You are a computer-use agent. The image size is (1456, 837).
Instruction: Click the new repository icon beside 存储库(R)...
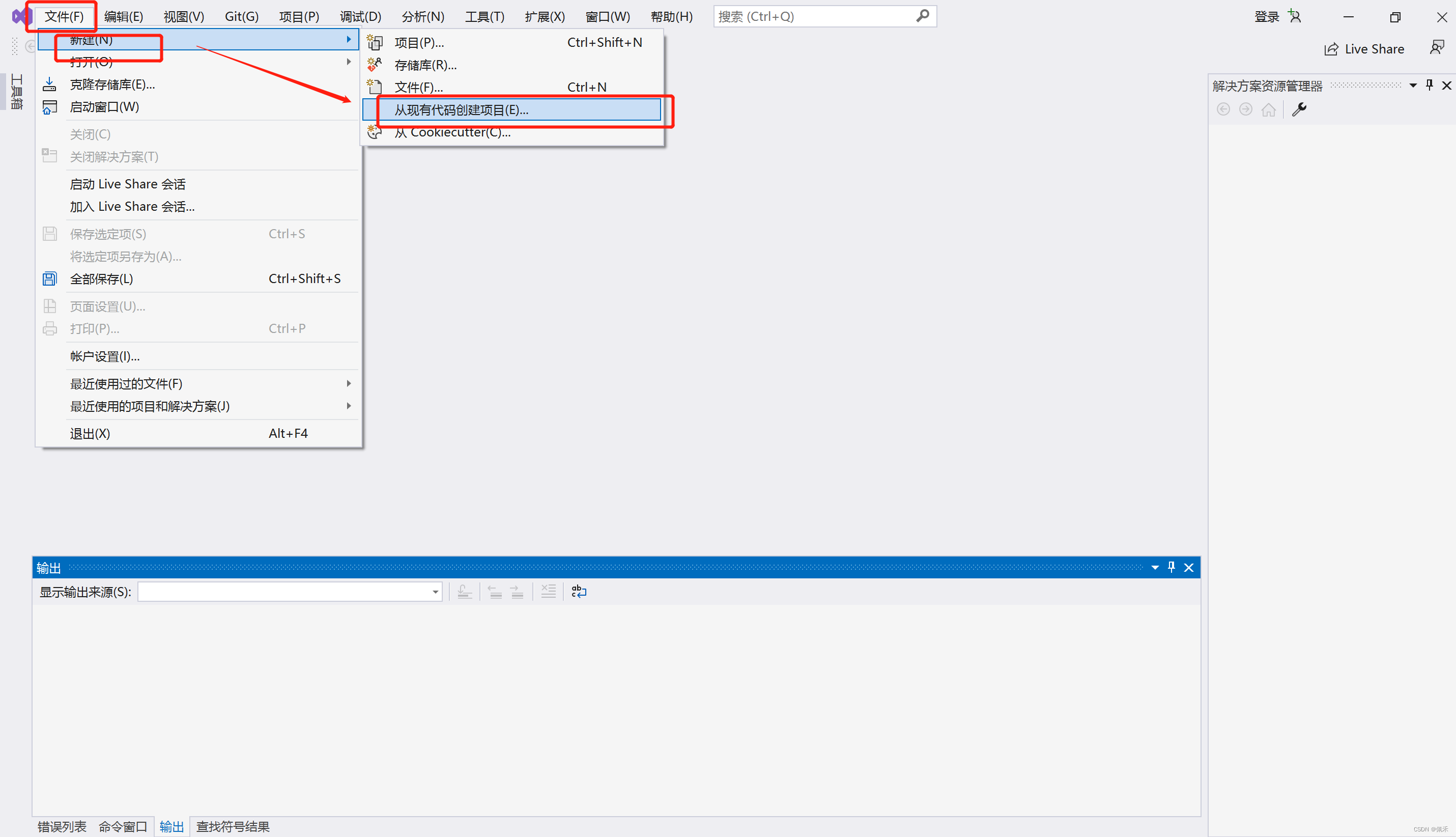click(x=375, y=64)
